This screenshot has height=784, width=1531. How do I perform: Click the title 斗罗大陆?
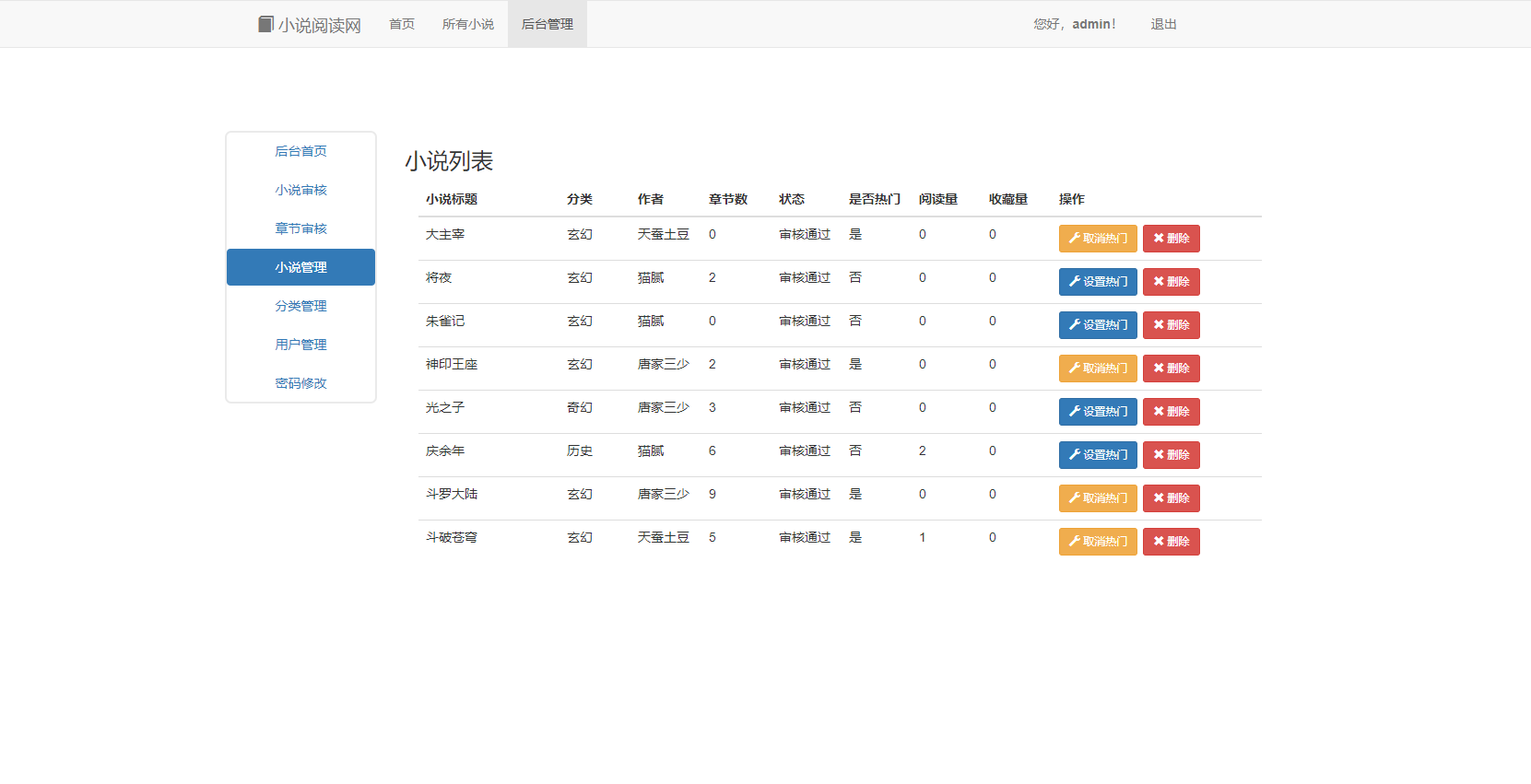452,495
